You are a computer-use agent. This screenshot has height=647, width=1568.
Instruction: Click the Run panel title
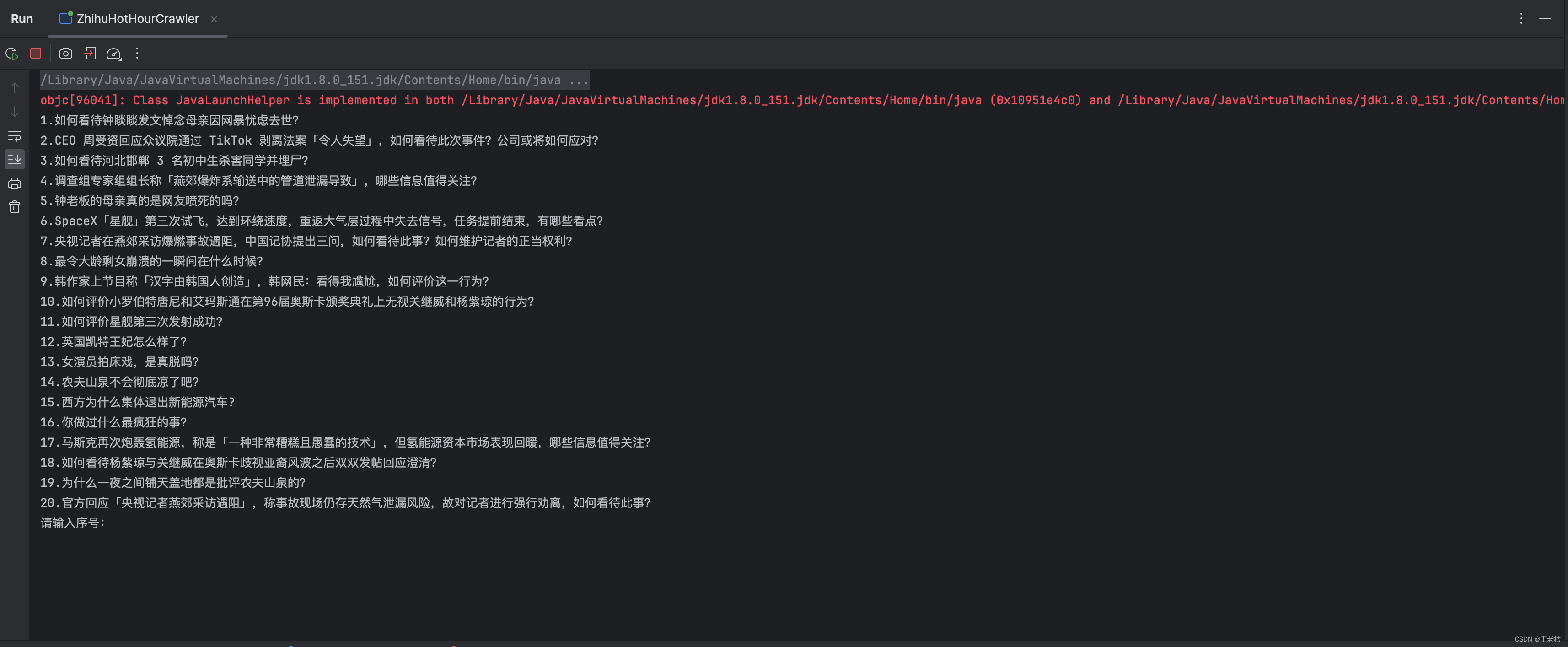22,19
